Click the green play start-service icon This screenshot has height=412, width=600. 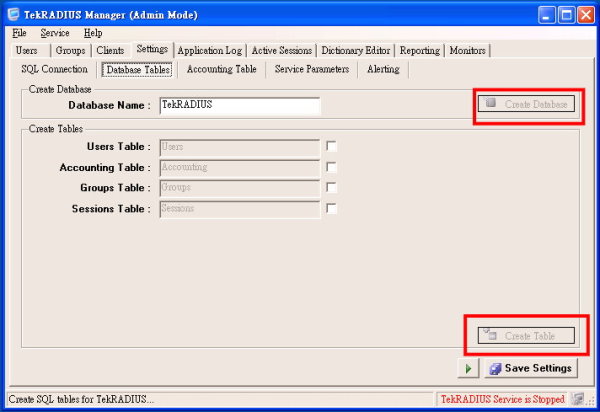click(468, 368)
